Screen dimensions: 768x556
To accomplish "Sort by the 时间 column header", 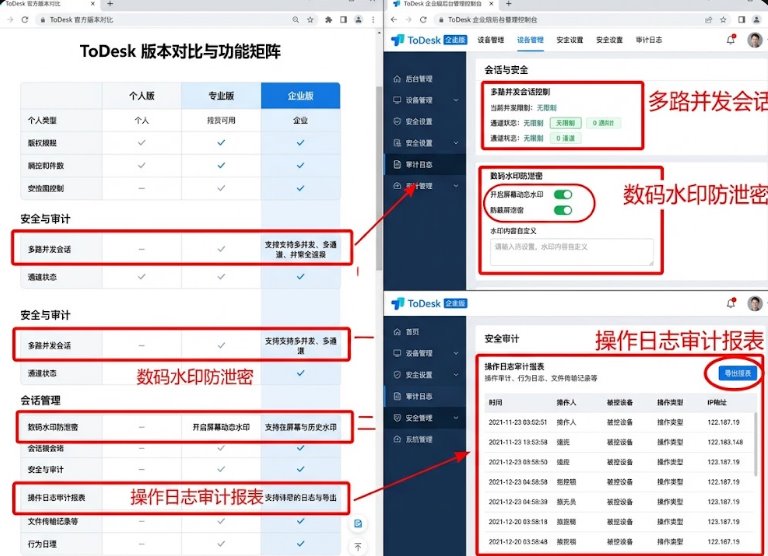I will (x=495, y=403).
